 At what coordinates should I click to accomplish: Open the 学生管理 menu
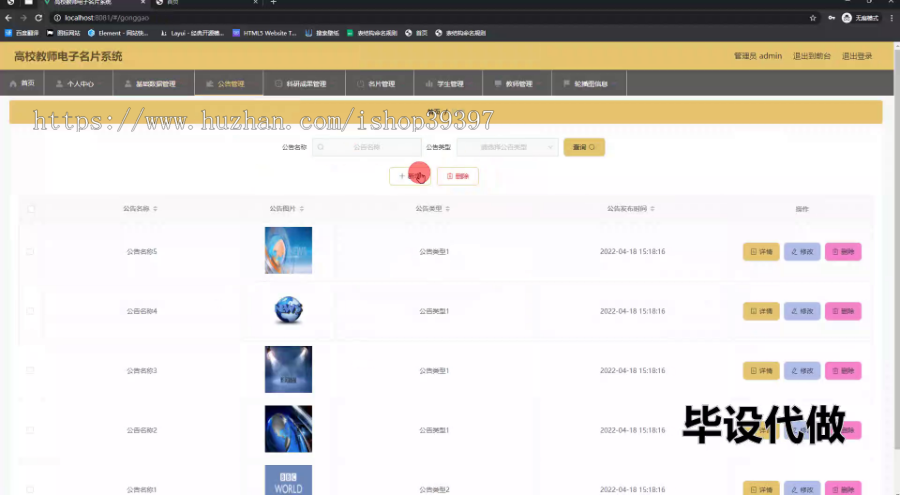coord(448,83)
